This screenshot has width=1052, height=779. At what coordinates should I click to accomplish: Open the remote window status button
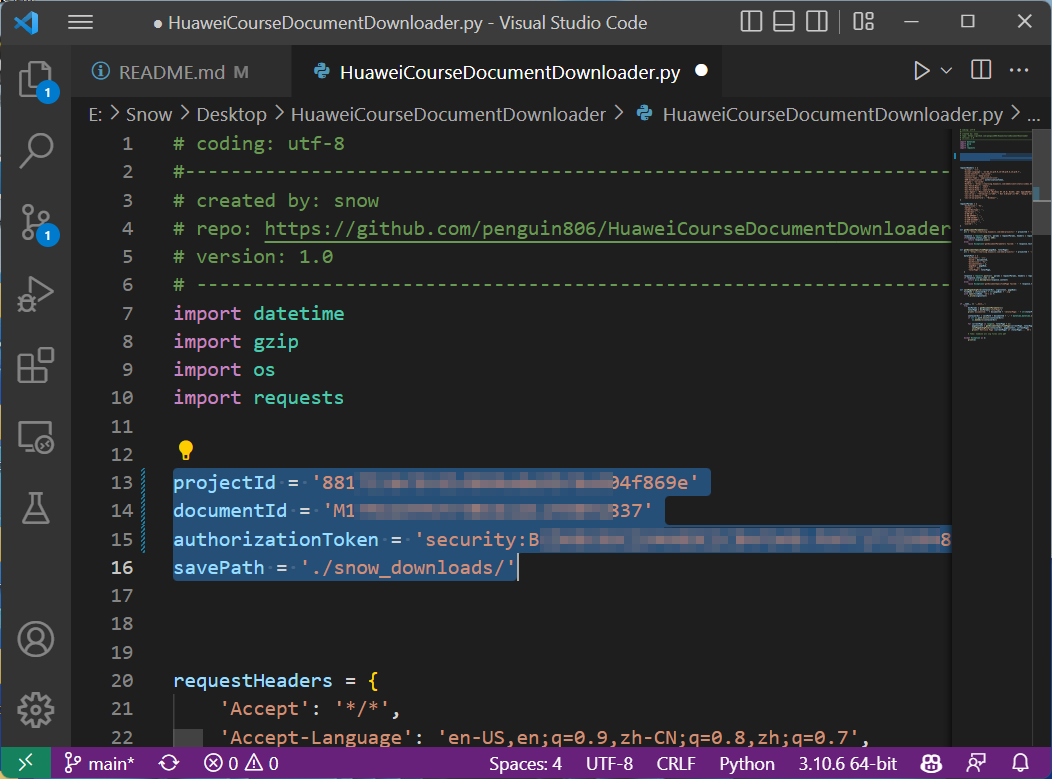(x=25, y=763)
